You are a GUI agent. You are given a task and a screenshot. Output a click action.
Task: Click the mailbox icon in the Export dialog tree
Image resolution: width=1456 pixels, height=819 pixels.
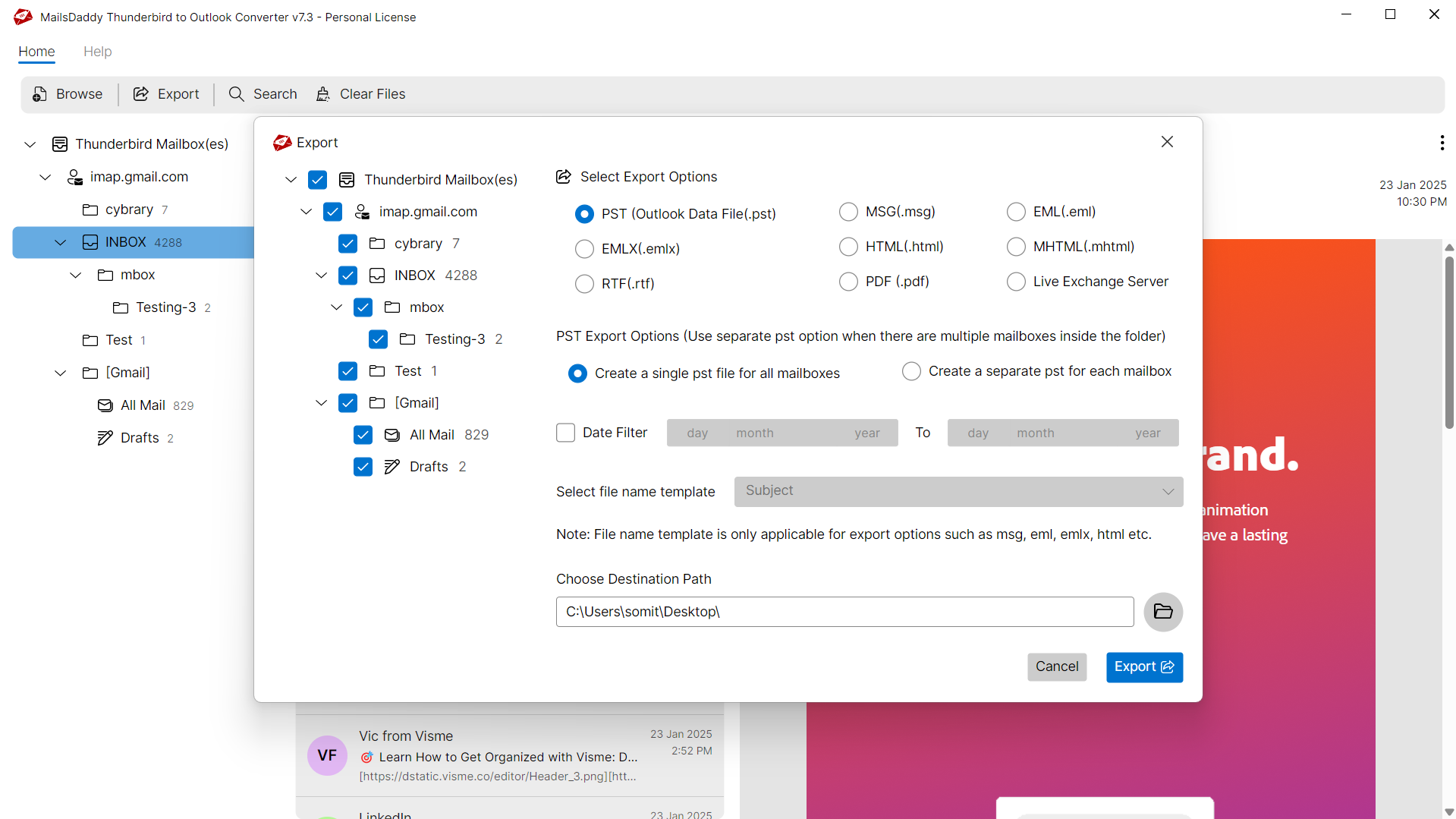(x=347, y=180)
